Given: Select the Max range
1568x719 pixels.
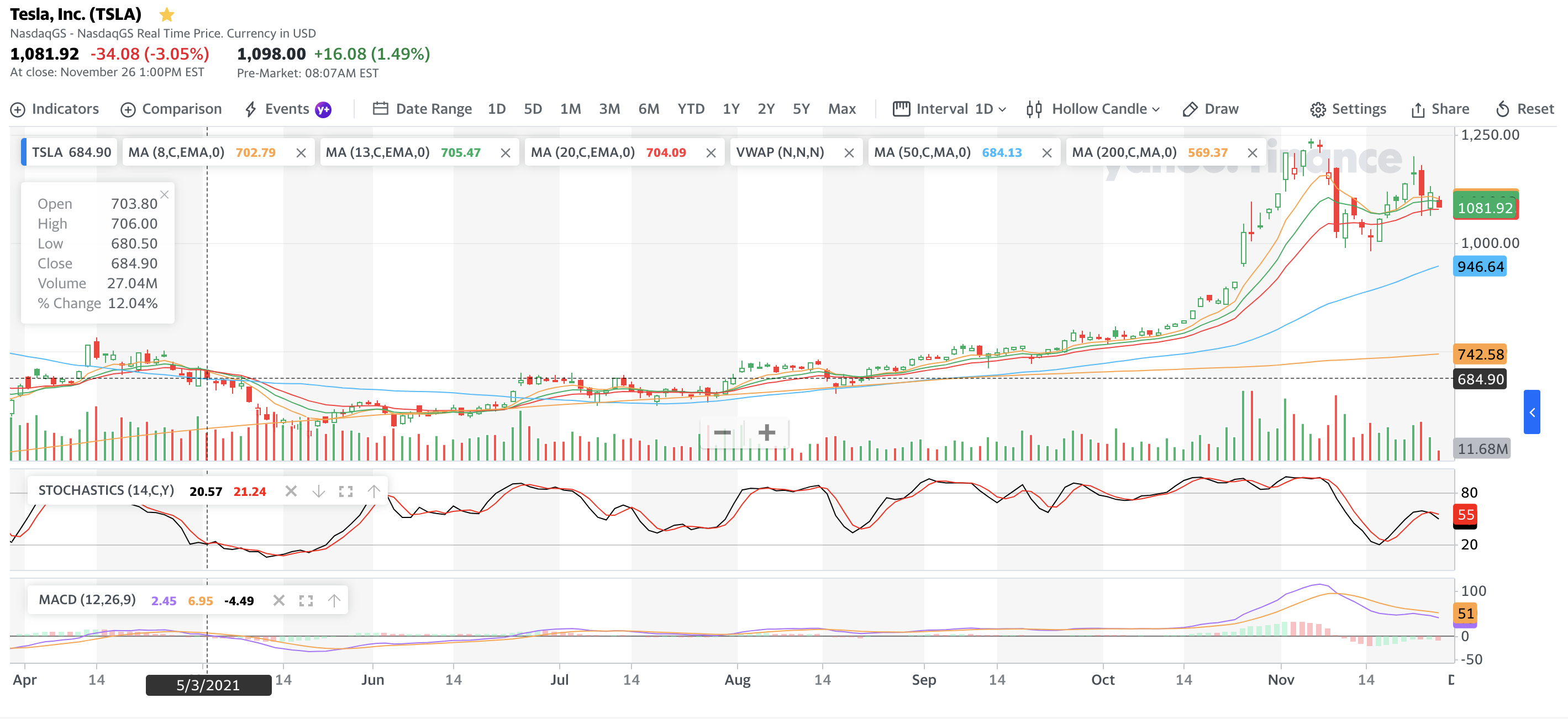Looking at the screenshot, I should pos(842,109).
